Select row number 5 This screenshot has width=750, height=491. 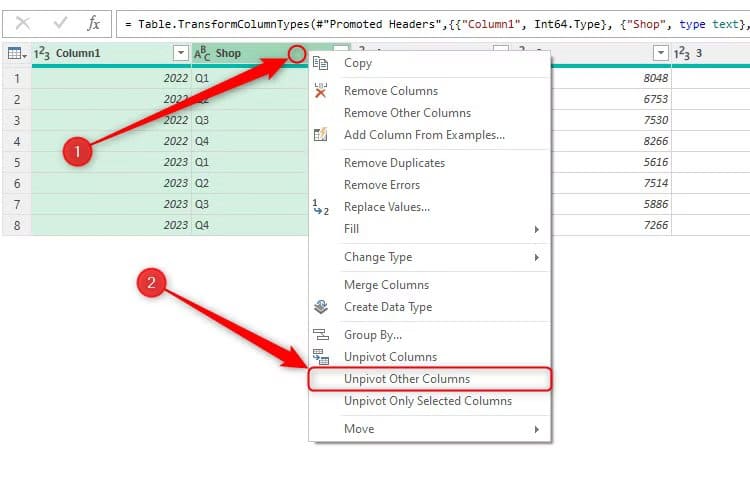click(17, 162)
